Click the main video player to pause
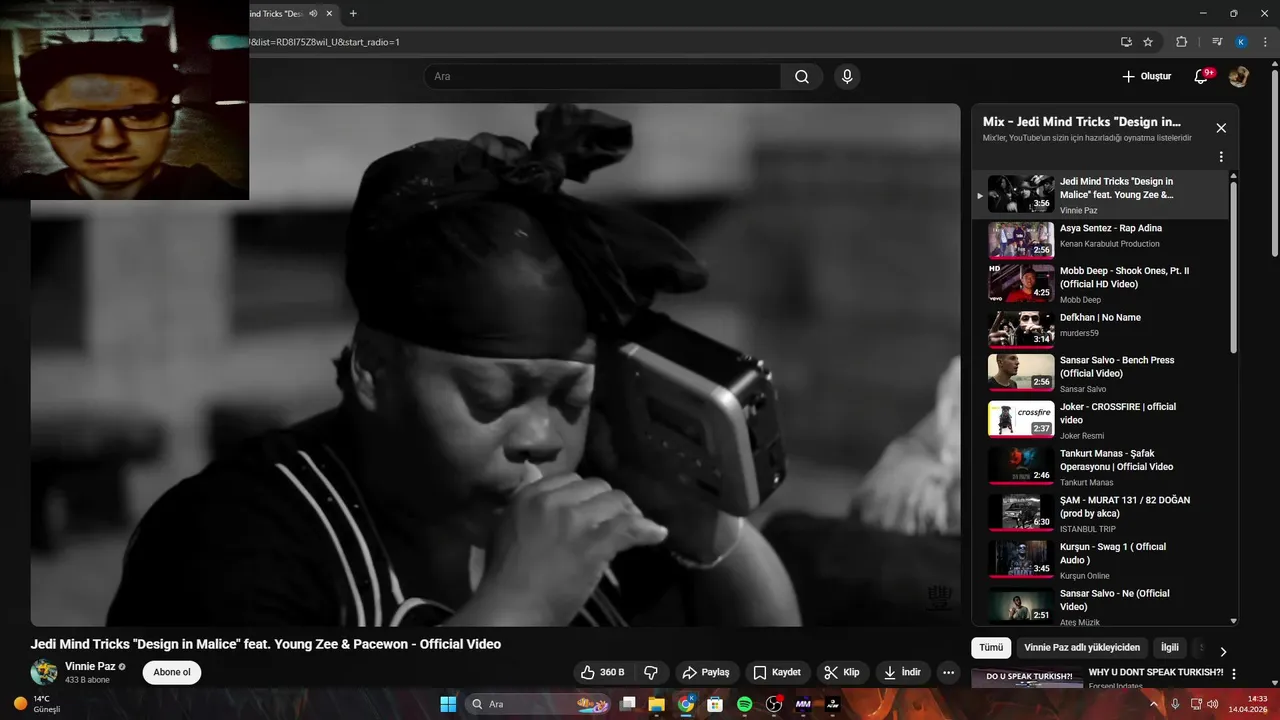The image size is (1280, 720). (x=495, y=365)
